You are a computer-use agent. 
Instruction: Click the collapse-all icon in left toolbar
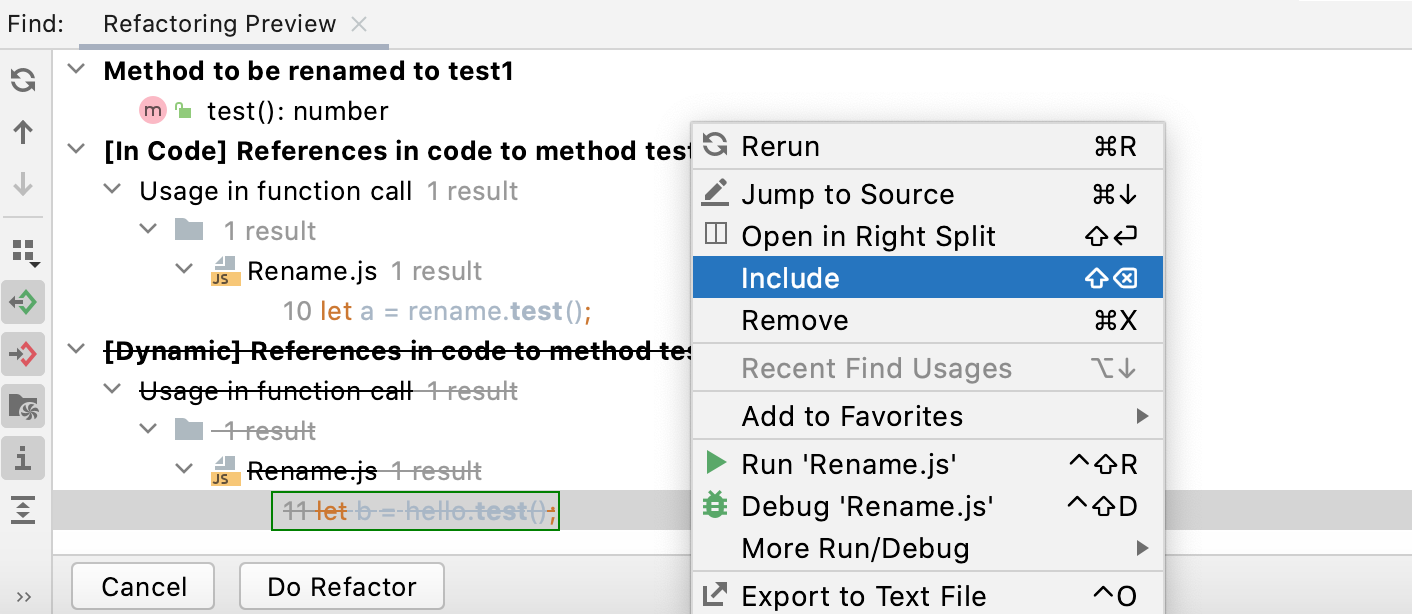point(22,510)
